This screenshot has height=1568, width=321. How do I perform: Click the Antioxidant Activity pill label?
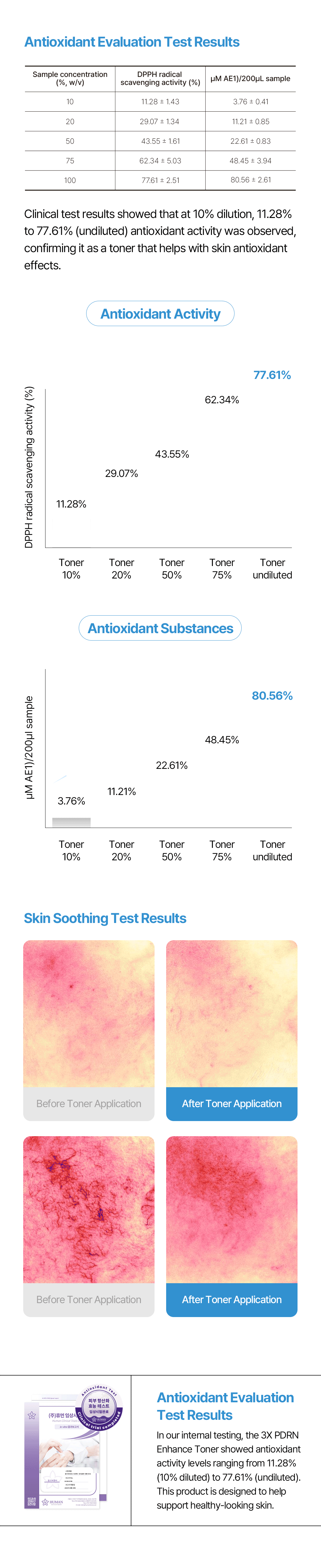tap(160, 314)
